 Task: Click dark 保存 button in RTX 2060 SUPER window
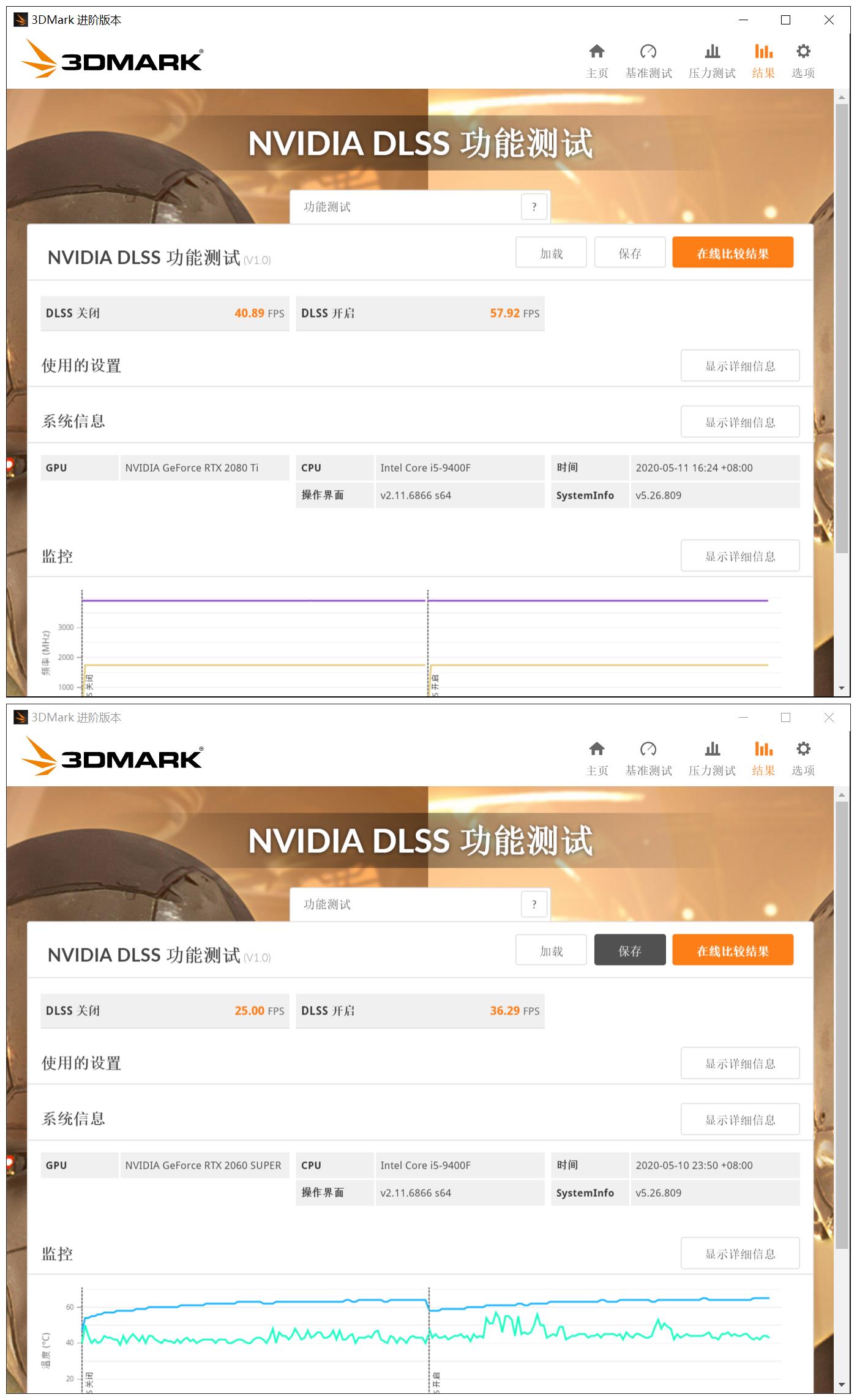630,950
